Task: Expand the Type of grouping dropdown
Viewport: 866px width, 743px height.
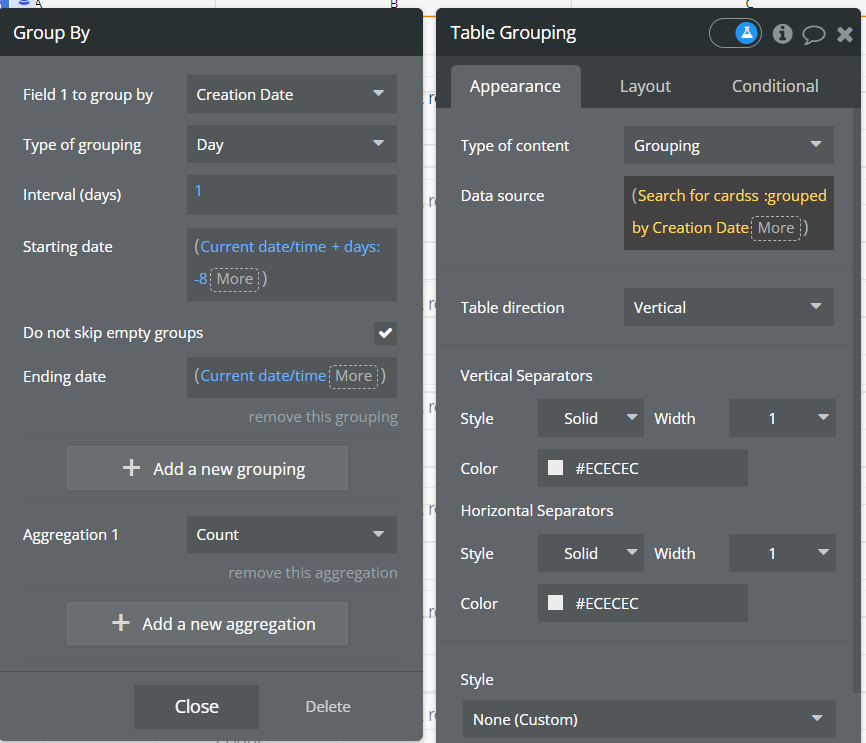Action: (291, 144)
